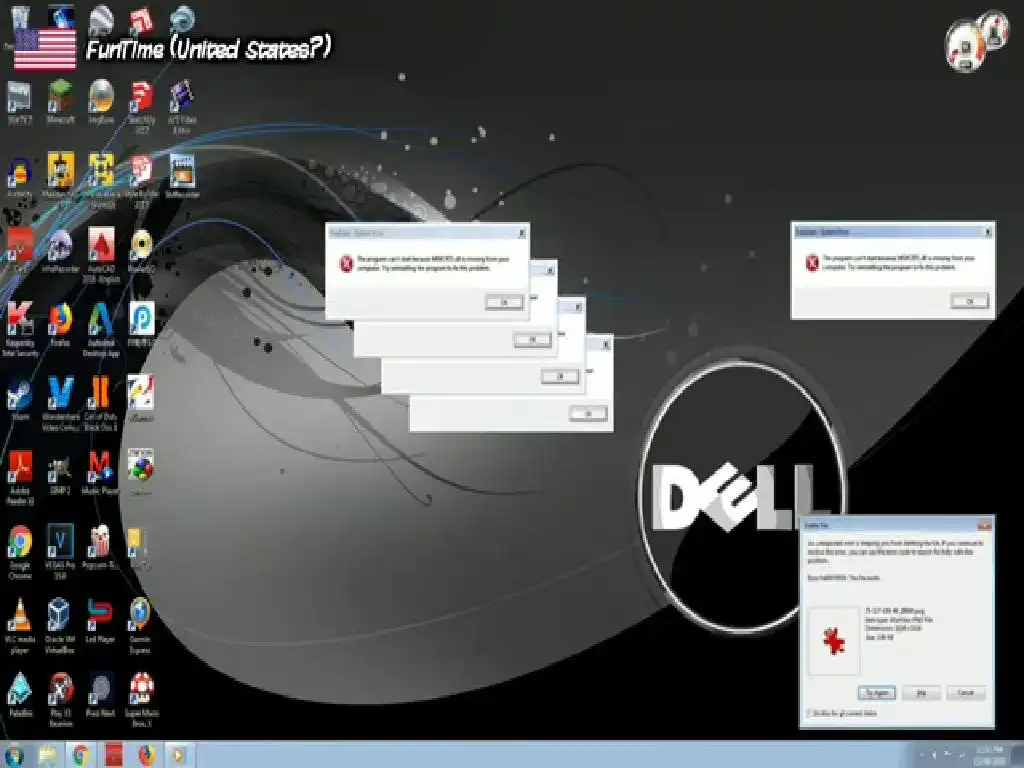Launch AVS Video Editor from the desktop

pyautogui.click(x=182, y=106)
